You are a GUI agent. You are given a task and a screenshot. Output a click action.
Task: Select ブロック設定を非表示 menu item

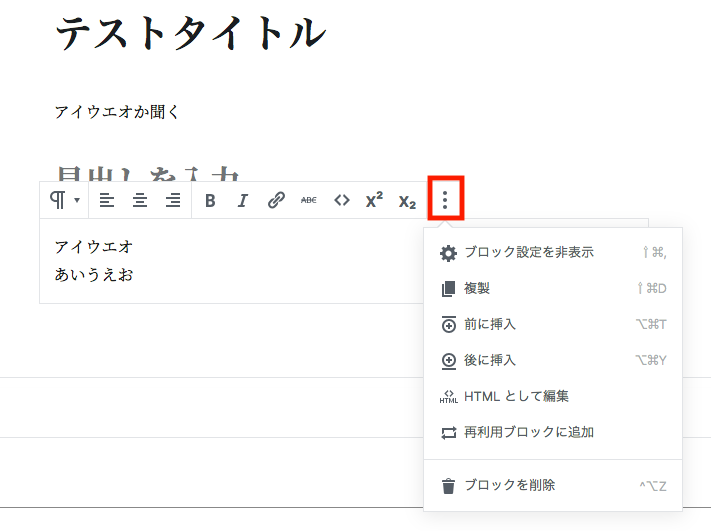529,253
